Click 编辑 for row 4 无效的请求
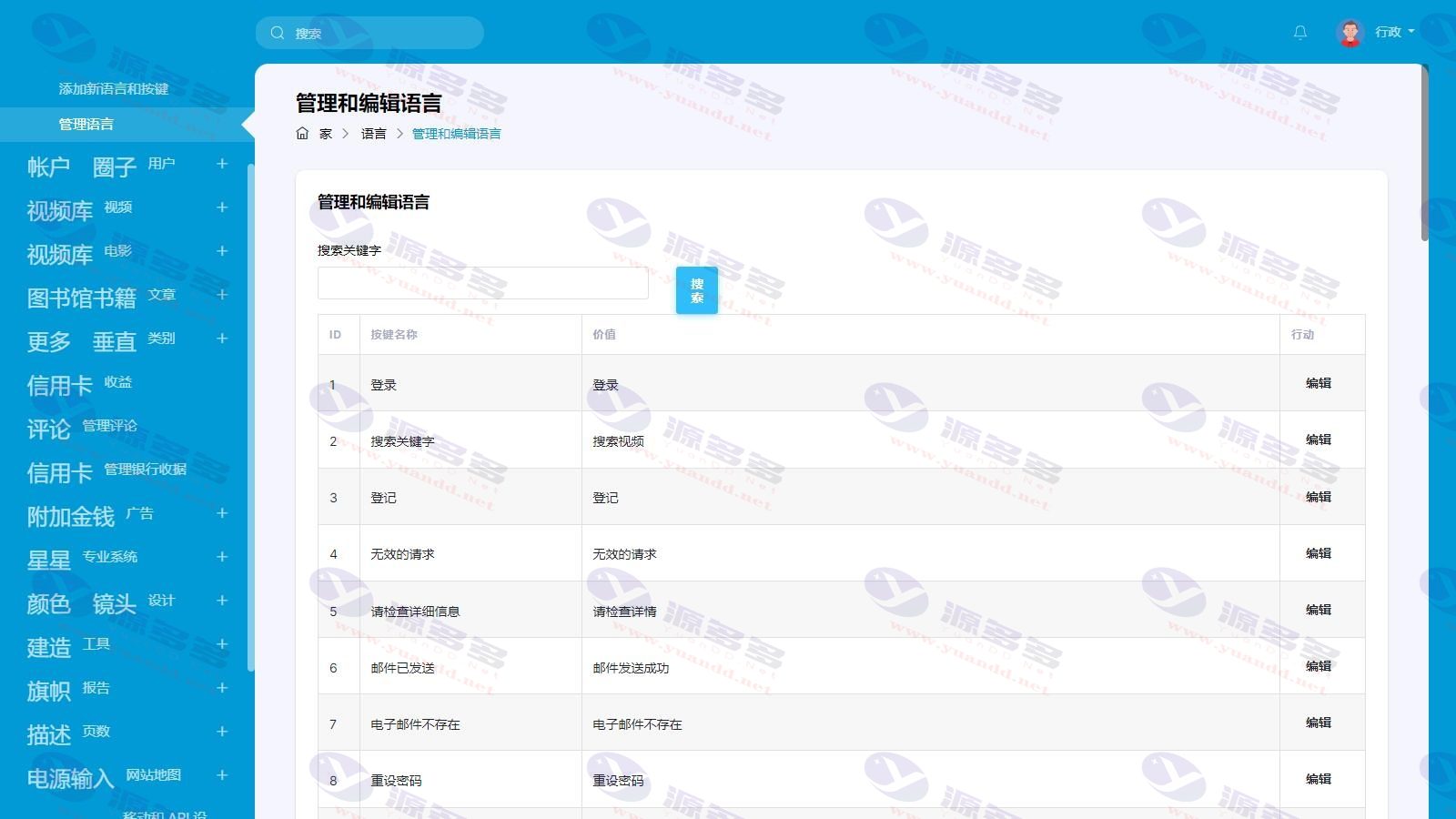Screen dimensions: 1456x819 1319,553
